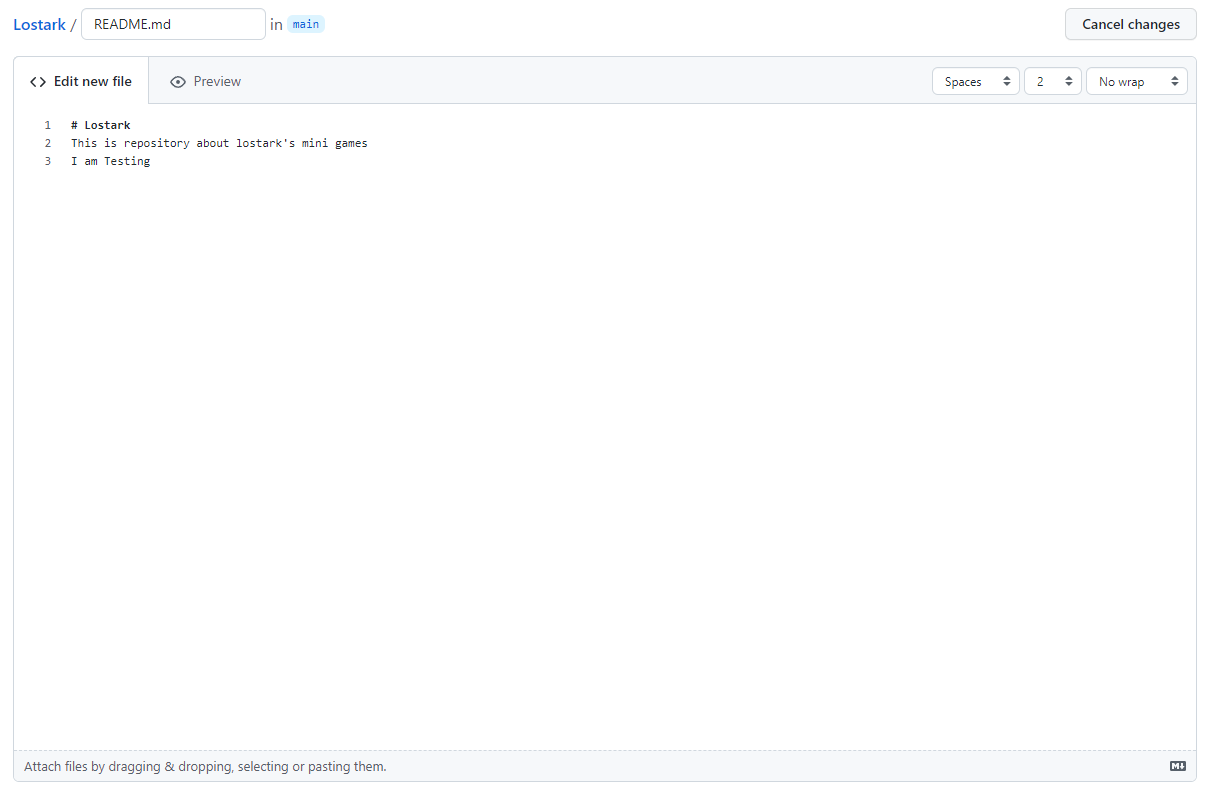Click the code brackets icon on the Edit new file tab
The width and height of the screenshot is (1214, 791).
[x=38, y=82]
